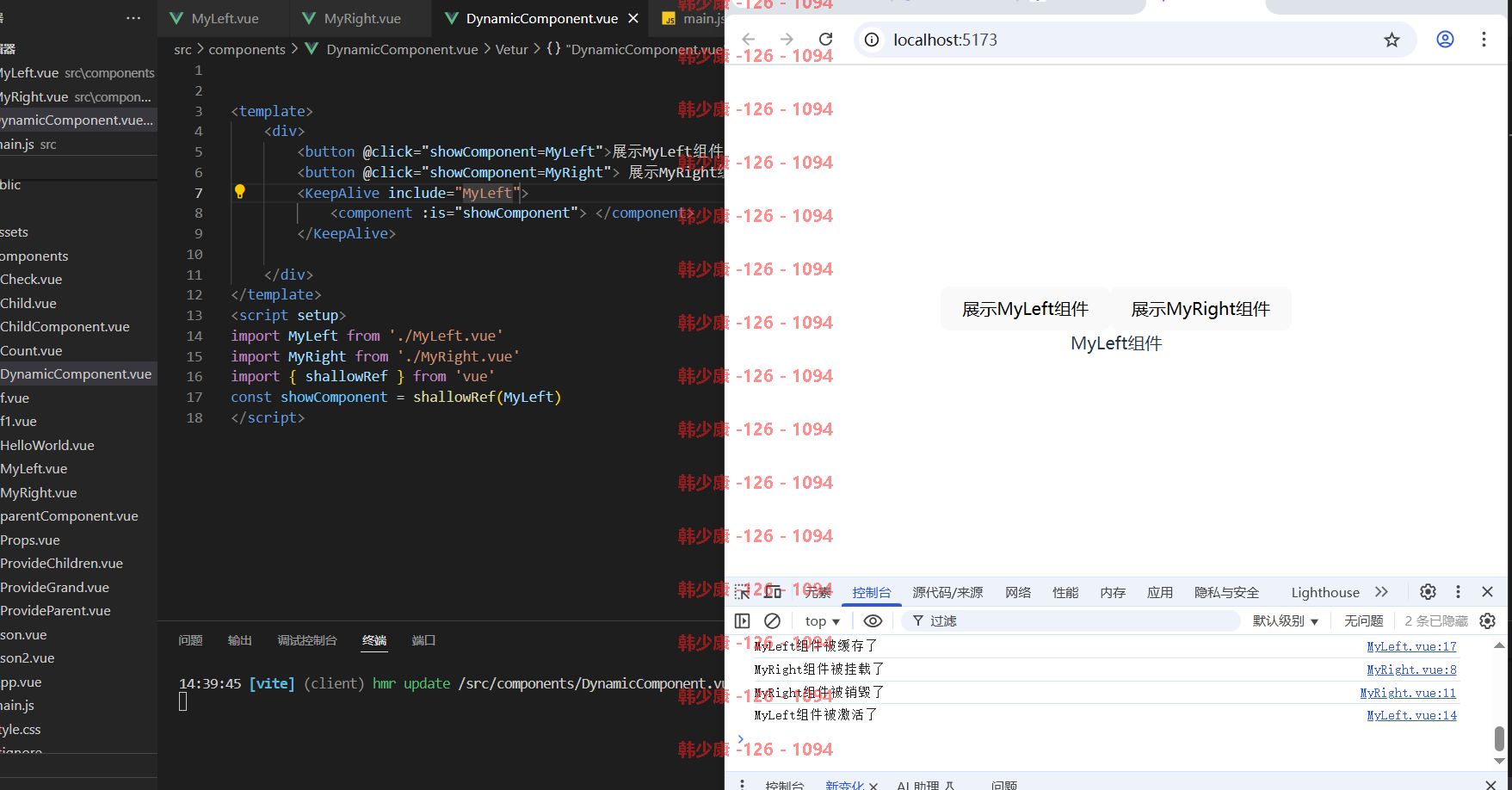
Task: Open the drawer three-dot menu
Action: coord(743,785)
